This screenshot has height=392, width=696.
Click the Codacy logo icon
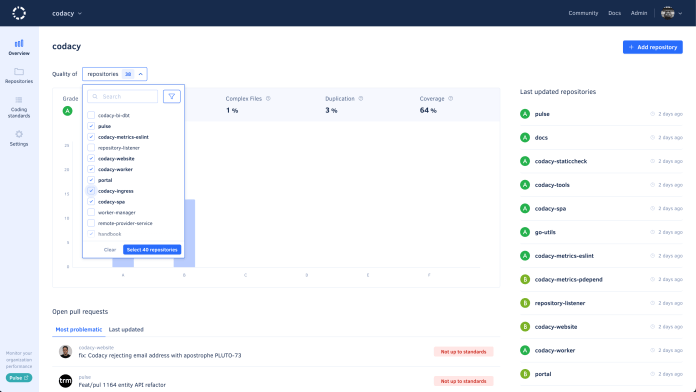tap(19, 13)
